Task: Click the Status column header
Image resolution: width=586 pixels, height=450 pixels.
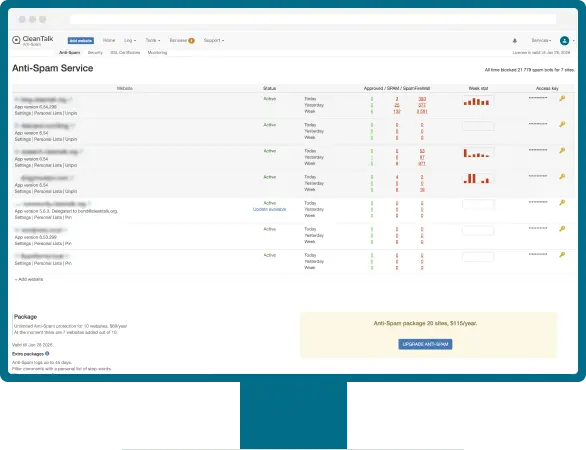Action: pos(269,88)
